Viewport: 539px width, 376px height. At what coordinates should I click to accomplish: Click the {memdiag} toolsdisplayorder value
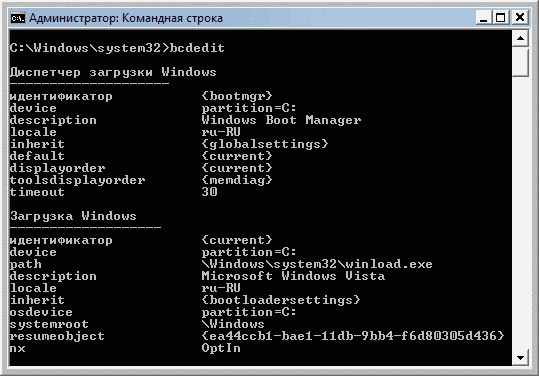click(237, 180)
